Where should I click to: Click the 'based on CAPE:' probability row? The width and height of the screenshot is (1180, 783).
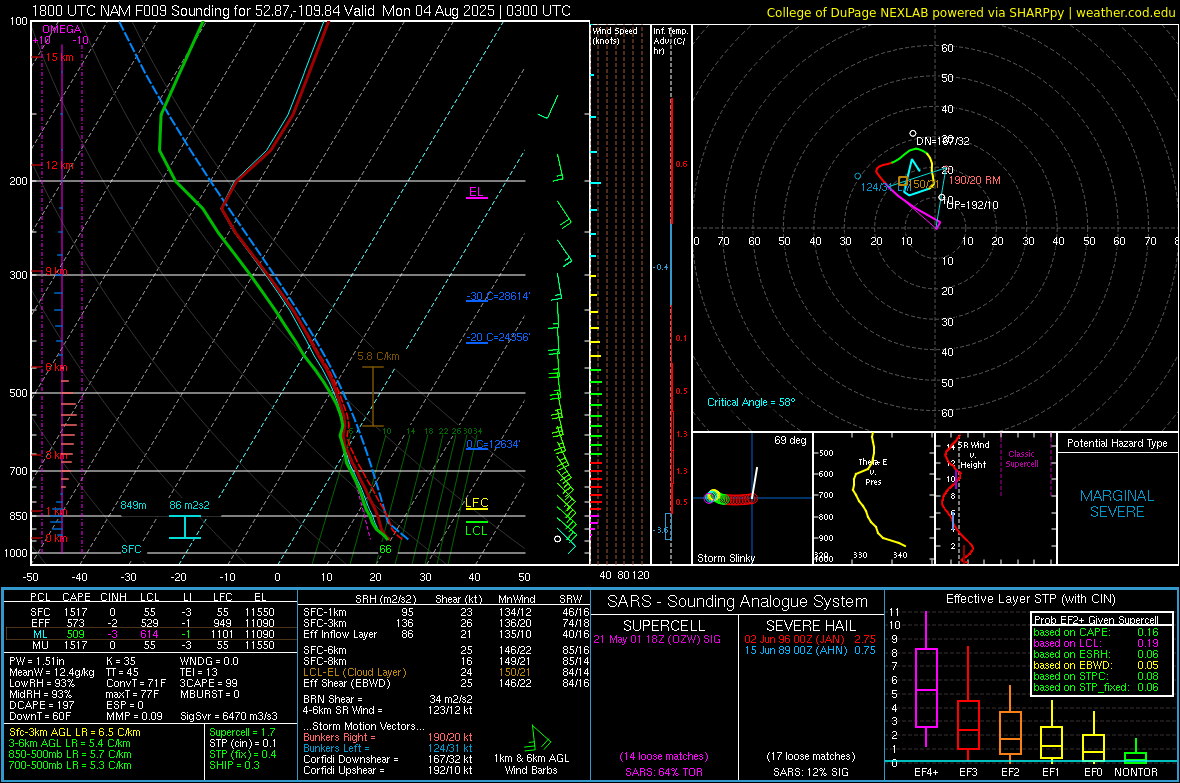(x=1096, y=632)
